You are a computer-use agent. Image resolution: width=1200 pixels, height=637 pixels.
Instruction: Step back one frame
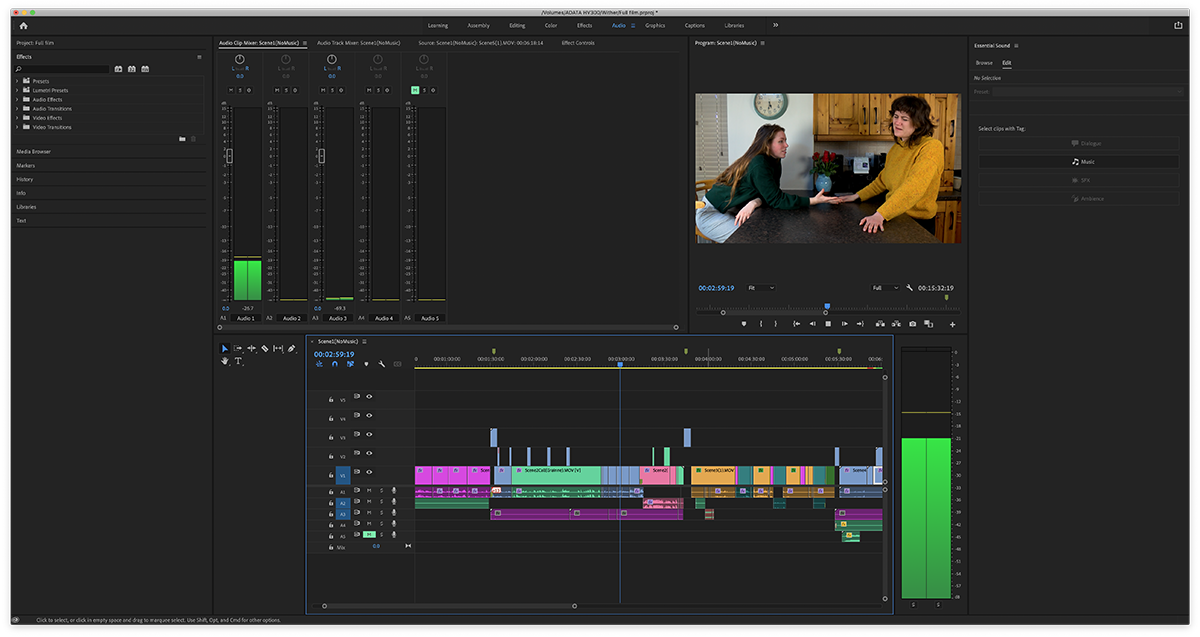tap(813, 324)
